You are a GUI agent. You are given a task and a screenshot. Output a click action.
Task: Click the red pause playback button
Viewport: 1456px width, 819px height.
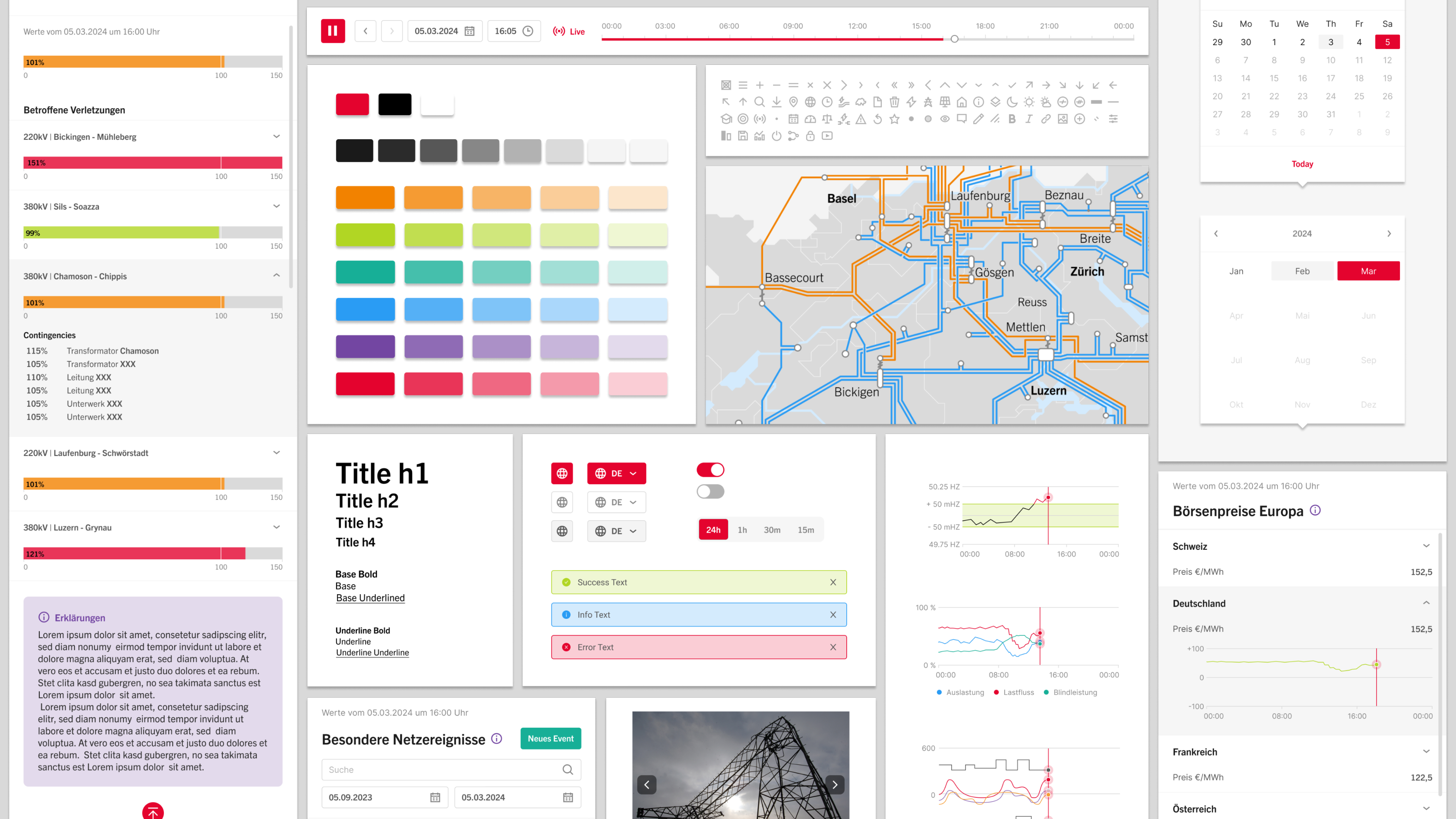tap(333, 31)
